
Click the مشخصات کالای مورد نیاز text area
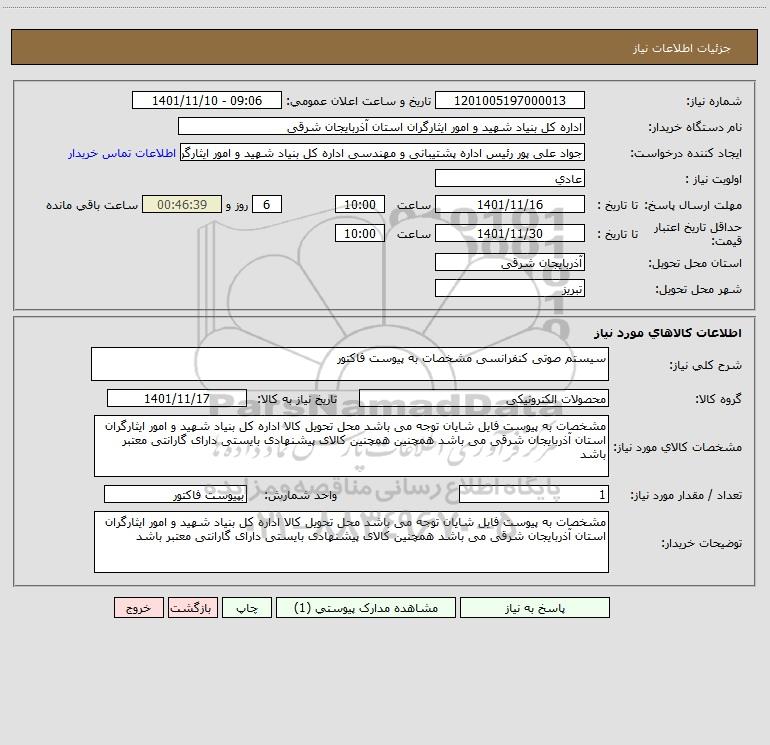[x=351, y=446]
